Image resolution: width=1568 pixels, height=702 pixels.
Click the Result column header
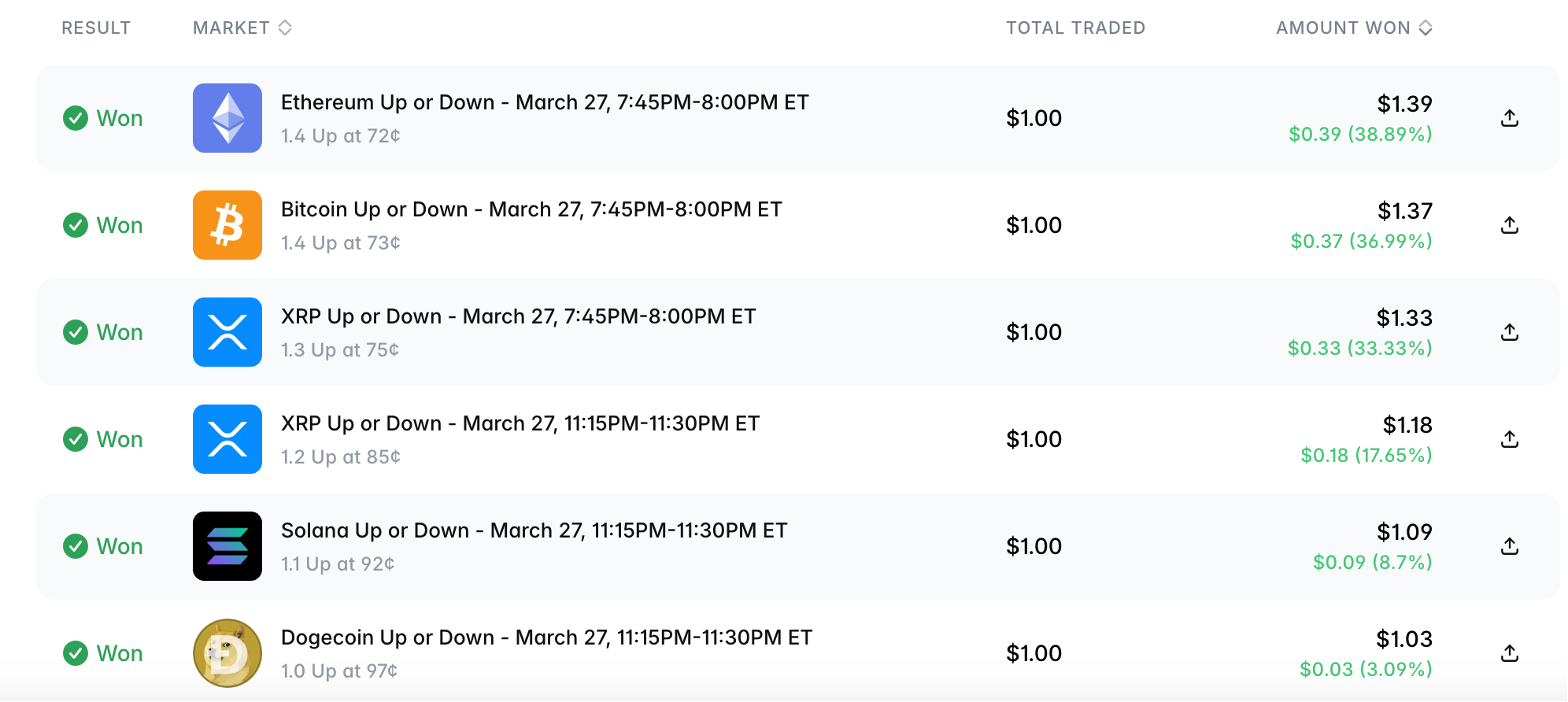pos(96,28)
